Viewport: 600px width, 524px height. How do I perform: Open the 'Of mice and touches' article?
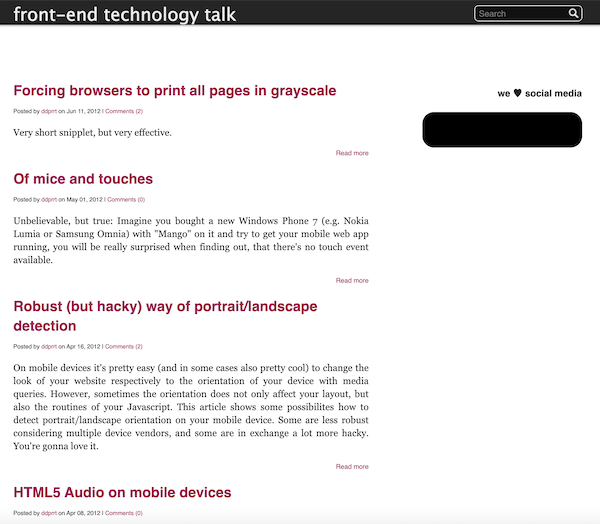[x=83, y=179]
